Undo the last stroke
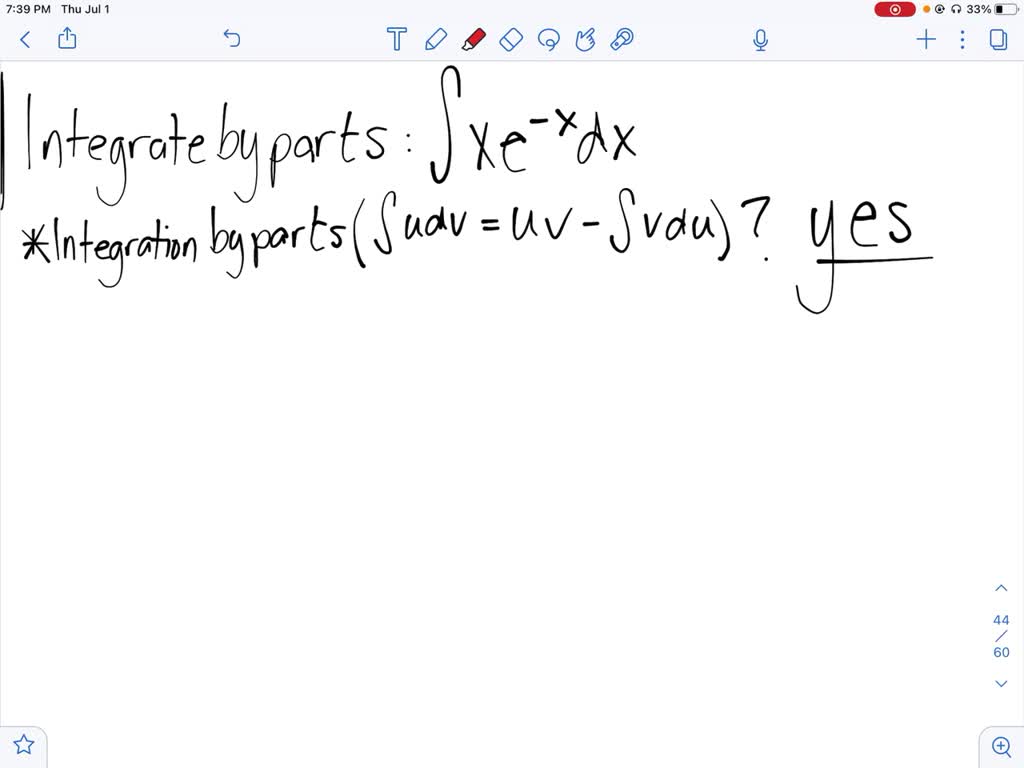 (x=231, y=39)
